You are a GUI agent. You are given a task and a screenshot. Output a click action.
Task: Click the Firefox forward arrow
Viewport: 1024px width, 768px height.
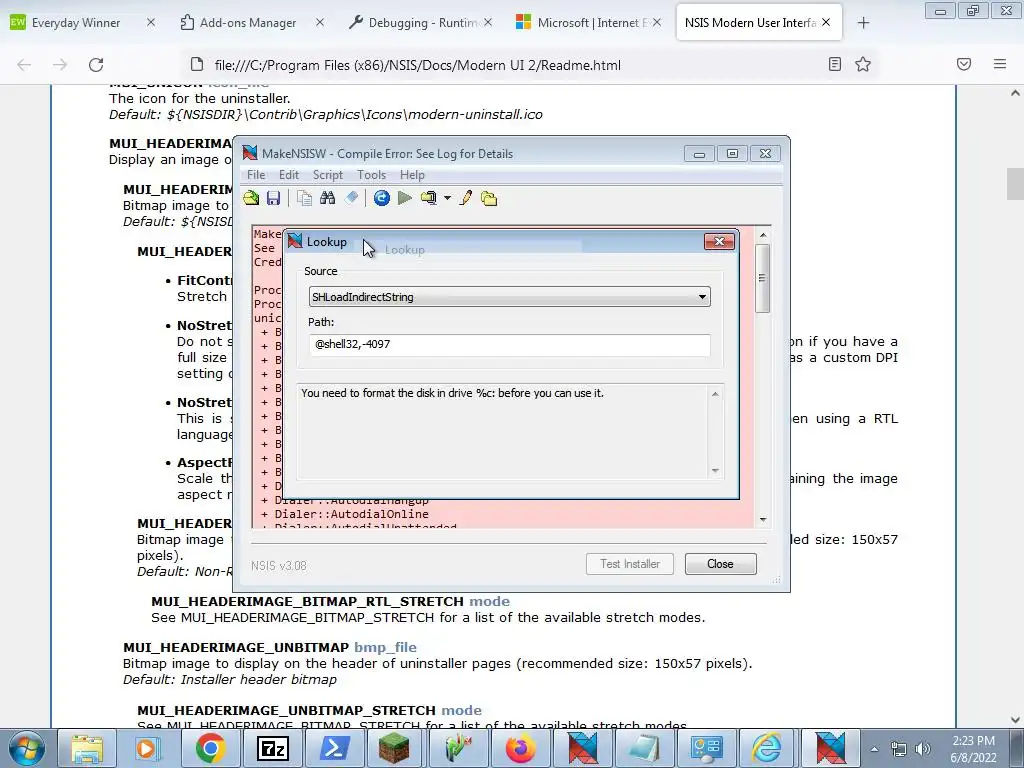point(60,65)
